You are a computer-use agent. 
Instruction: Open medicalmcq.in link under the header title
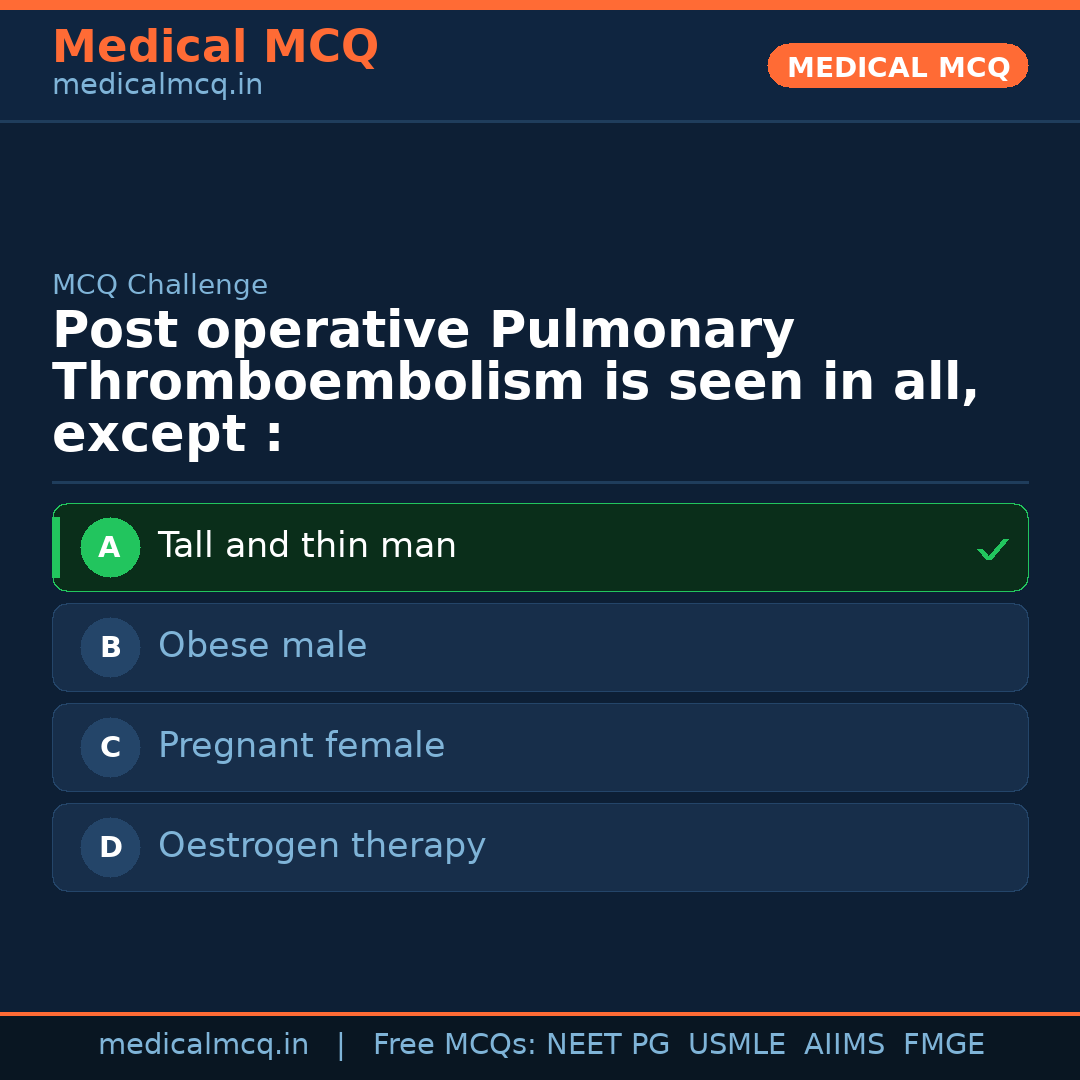tap(157, 85)
